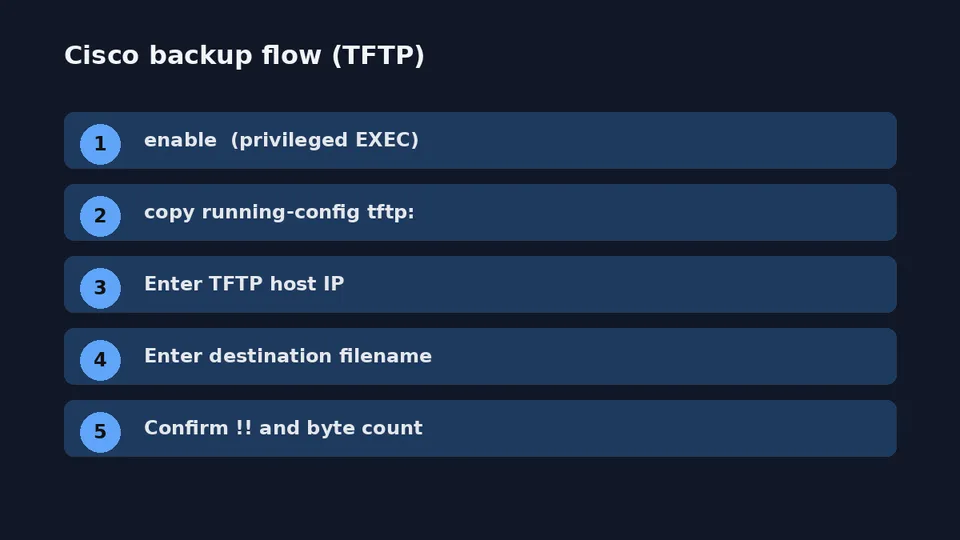This screenshot has width=960, height=540.
Task: Click the word 'EXEC)' in step one
Action: [387, 140]
